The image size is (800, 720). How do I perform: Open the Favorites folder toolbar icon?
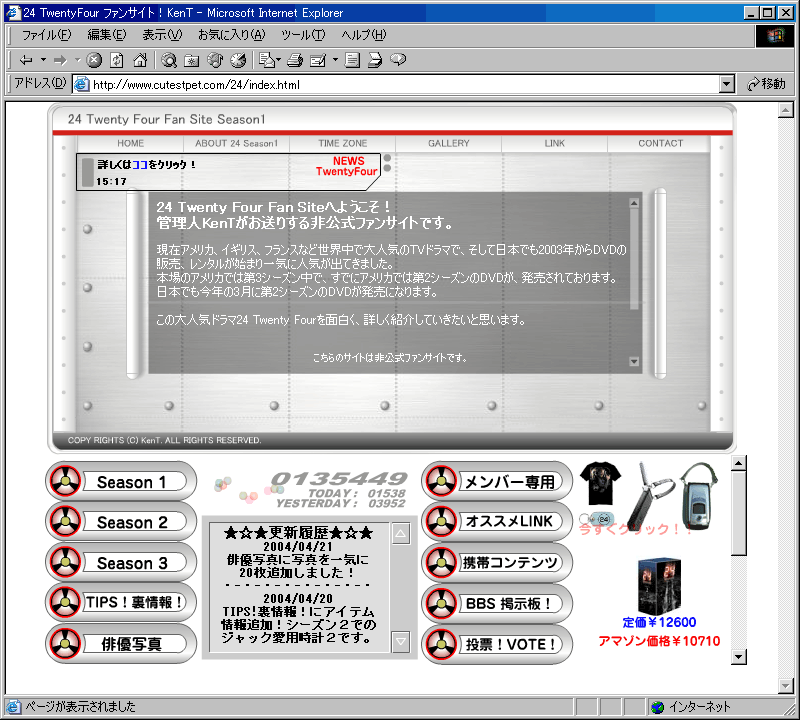click(192, 60)
